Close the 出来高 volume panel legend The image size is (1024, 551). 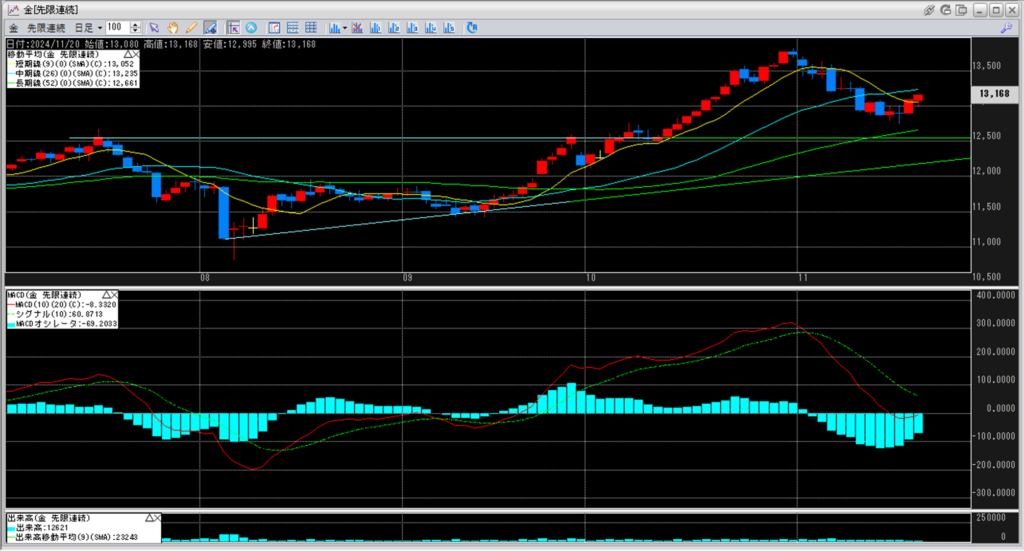157,518
